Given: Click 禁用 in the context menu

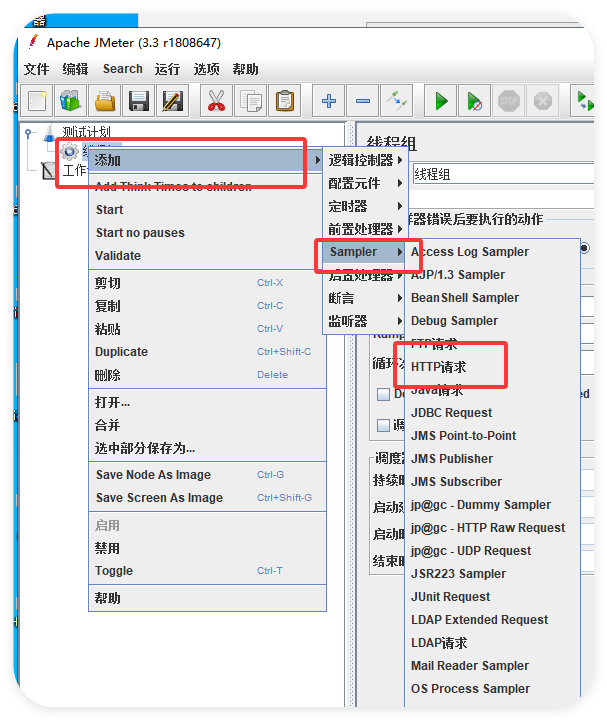Looking at the screenshot, I should coord(207,548).
